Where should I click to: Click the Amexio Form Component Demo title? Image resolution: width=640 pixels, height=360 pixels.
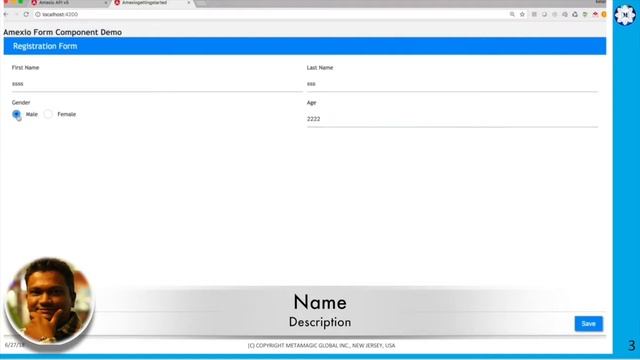click(x=62, y=32)
